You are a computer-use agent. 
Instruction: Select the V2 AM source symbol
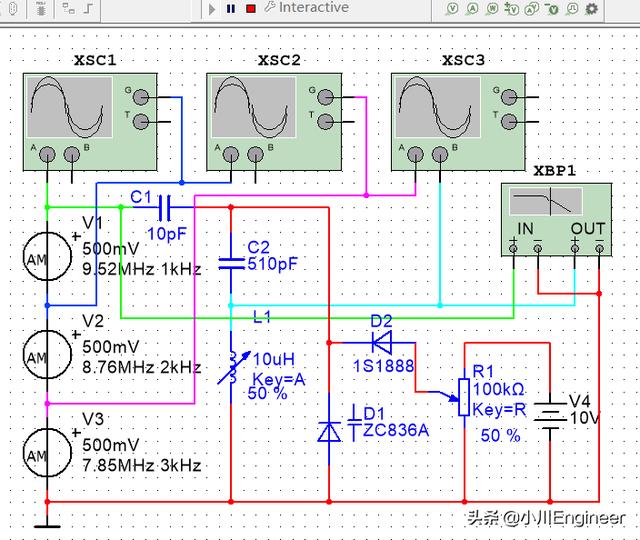point(47,354)
